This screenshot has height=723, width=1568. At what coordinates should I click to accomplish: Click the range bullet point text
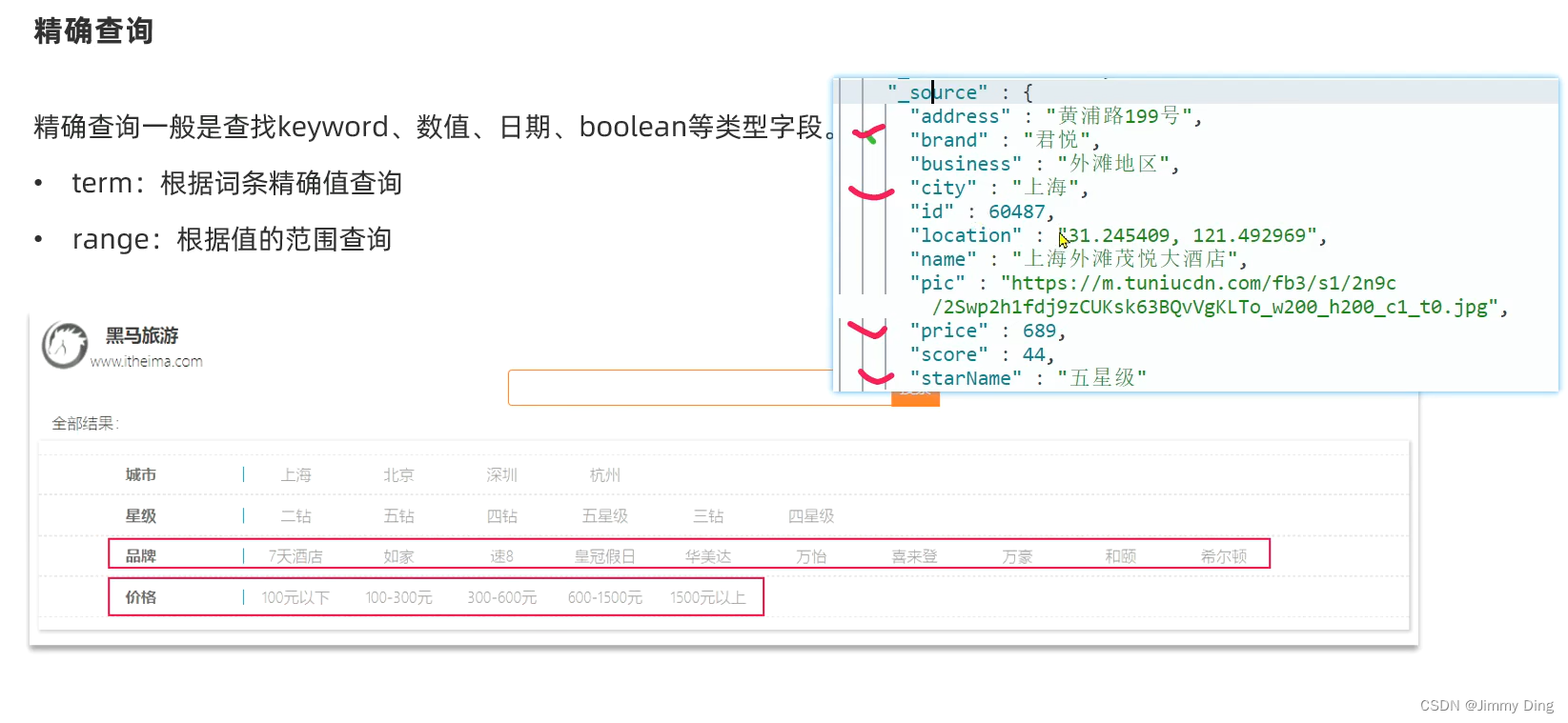(232, 239)
